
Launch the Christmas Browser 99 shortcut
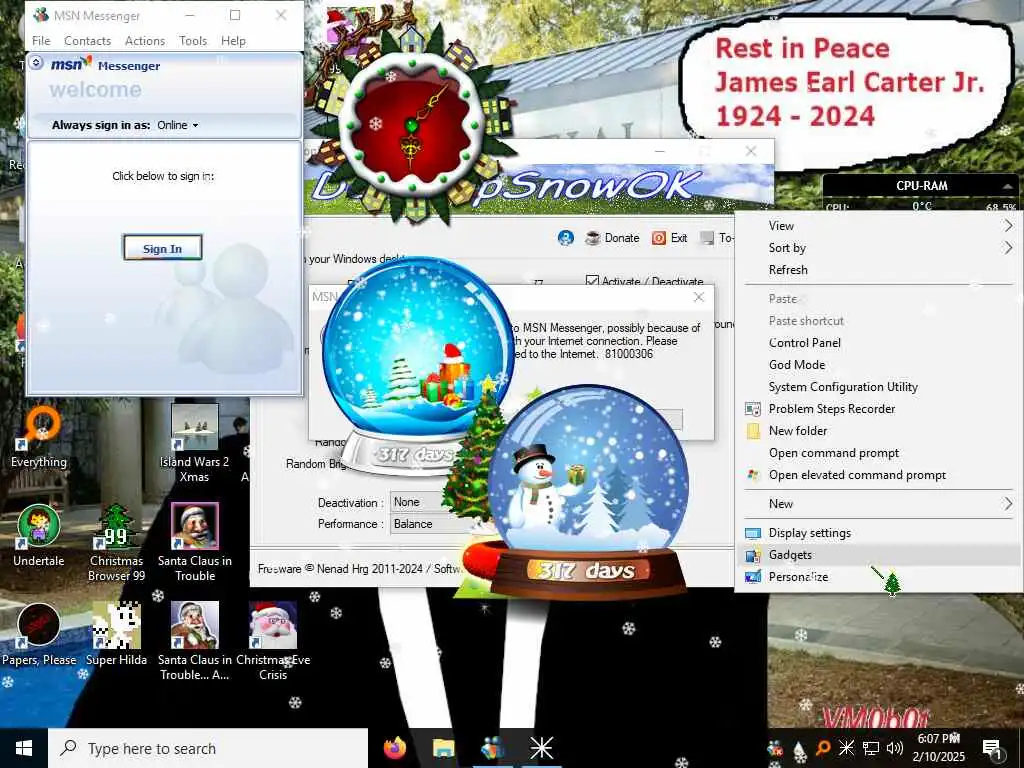pos(116,542)
